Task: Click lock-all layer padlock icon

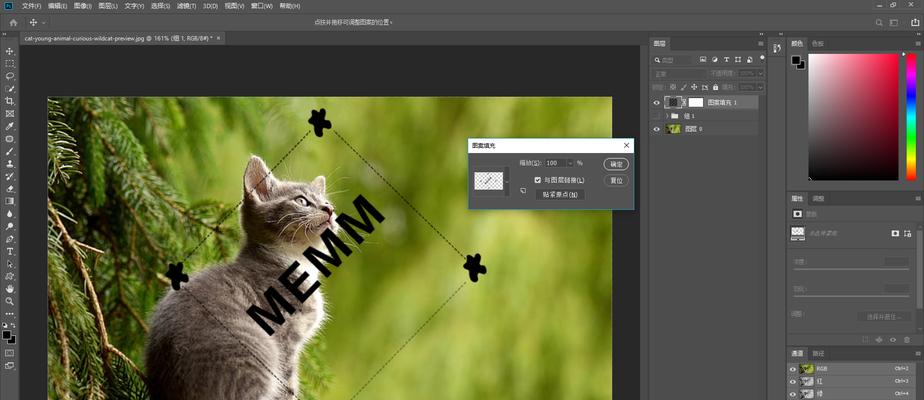Action: point(715,87)
